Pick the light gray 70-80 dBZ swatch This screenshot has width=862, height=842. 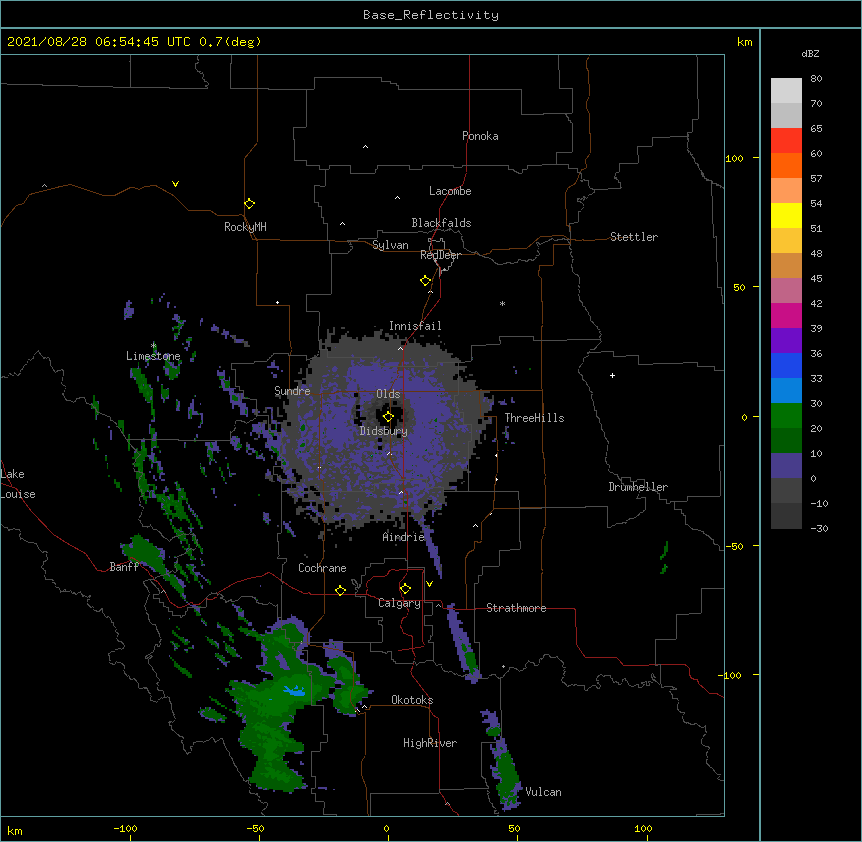(786, 90)
